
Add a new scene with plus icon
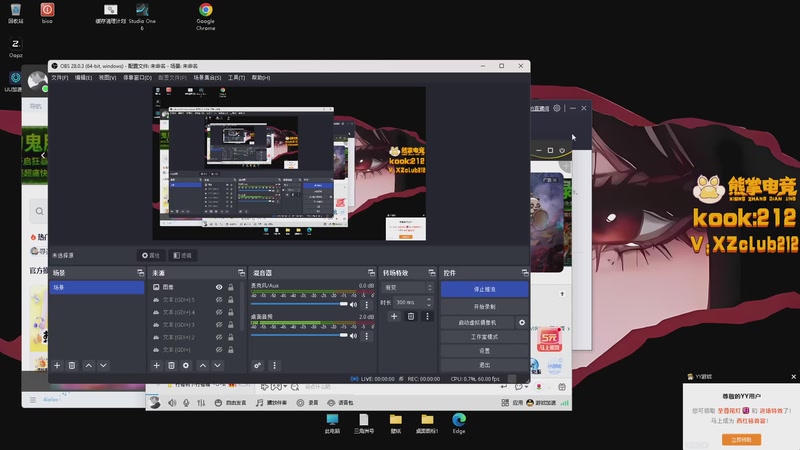coord(57,365)
